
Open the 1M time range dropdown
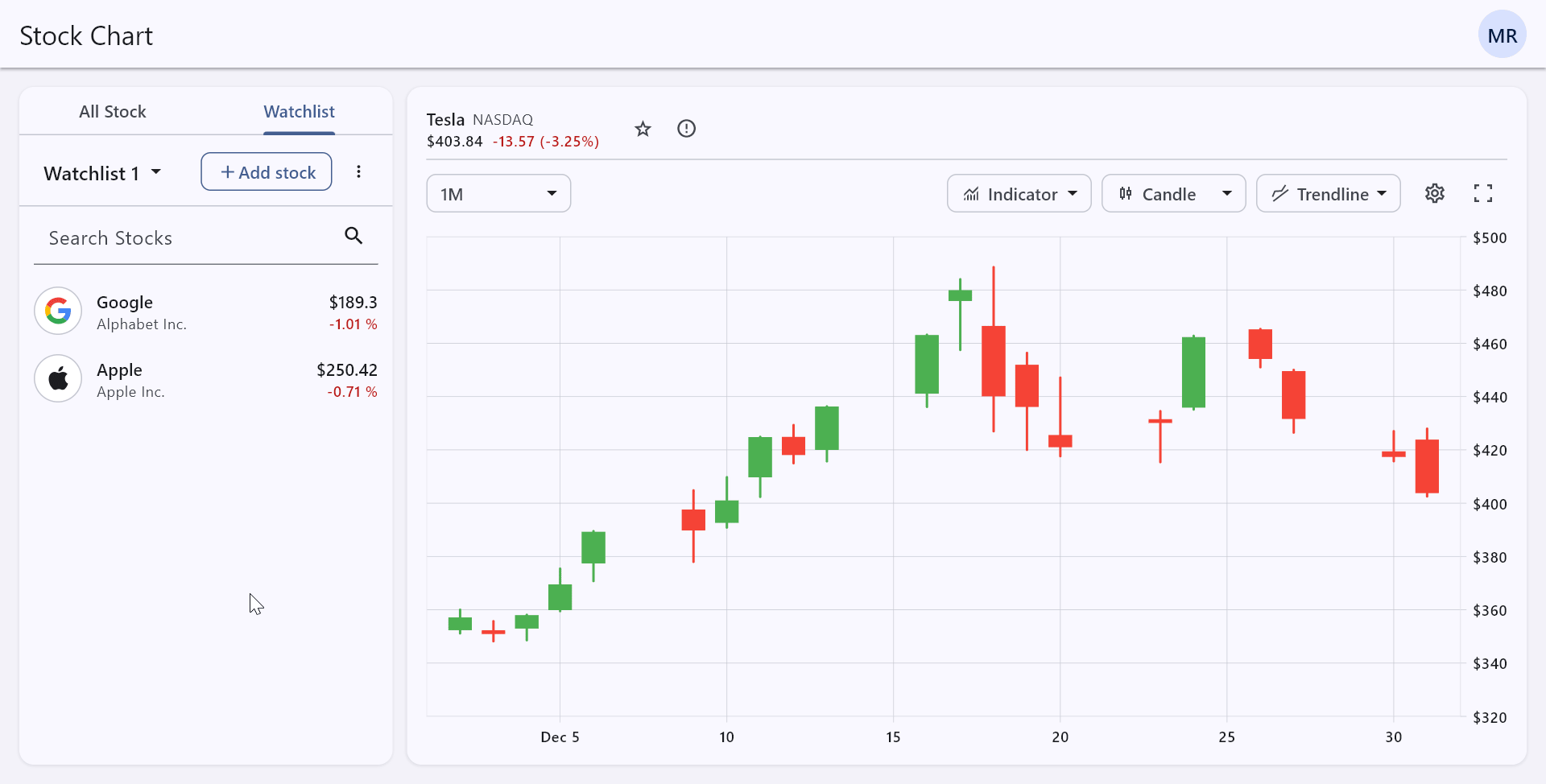point(498,193)
